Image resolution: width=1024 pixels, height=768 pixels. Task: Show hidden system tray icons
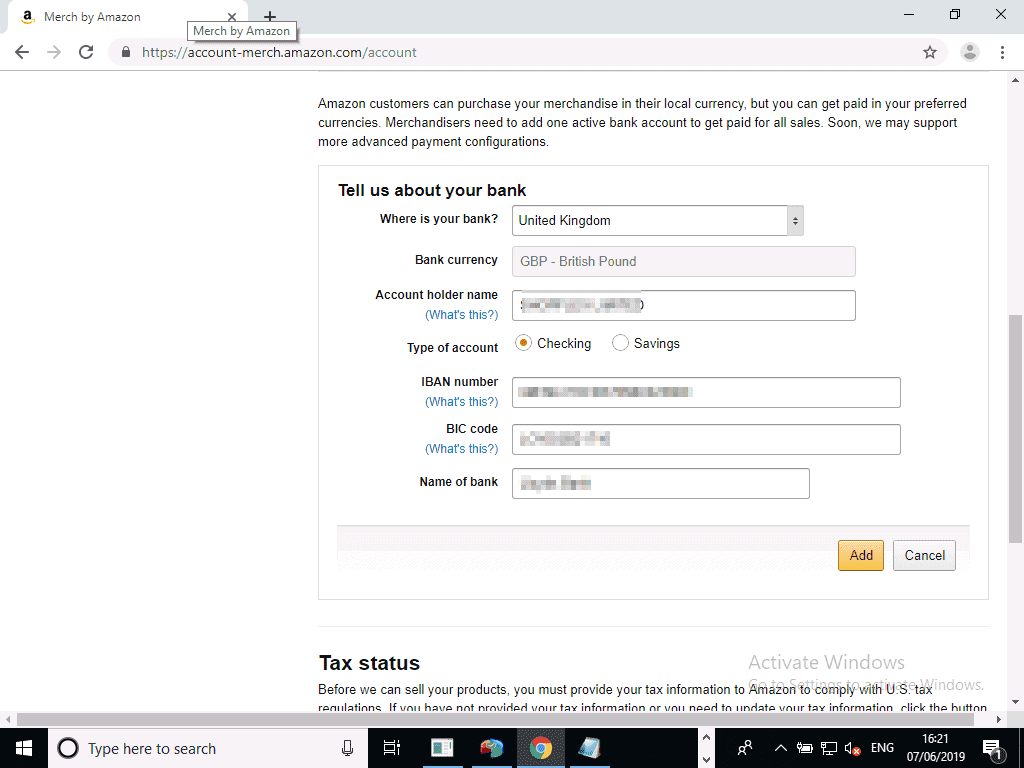(780, 748)
